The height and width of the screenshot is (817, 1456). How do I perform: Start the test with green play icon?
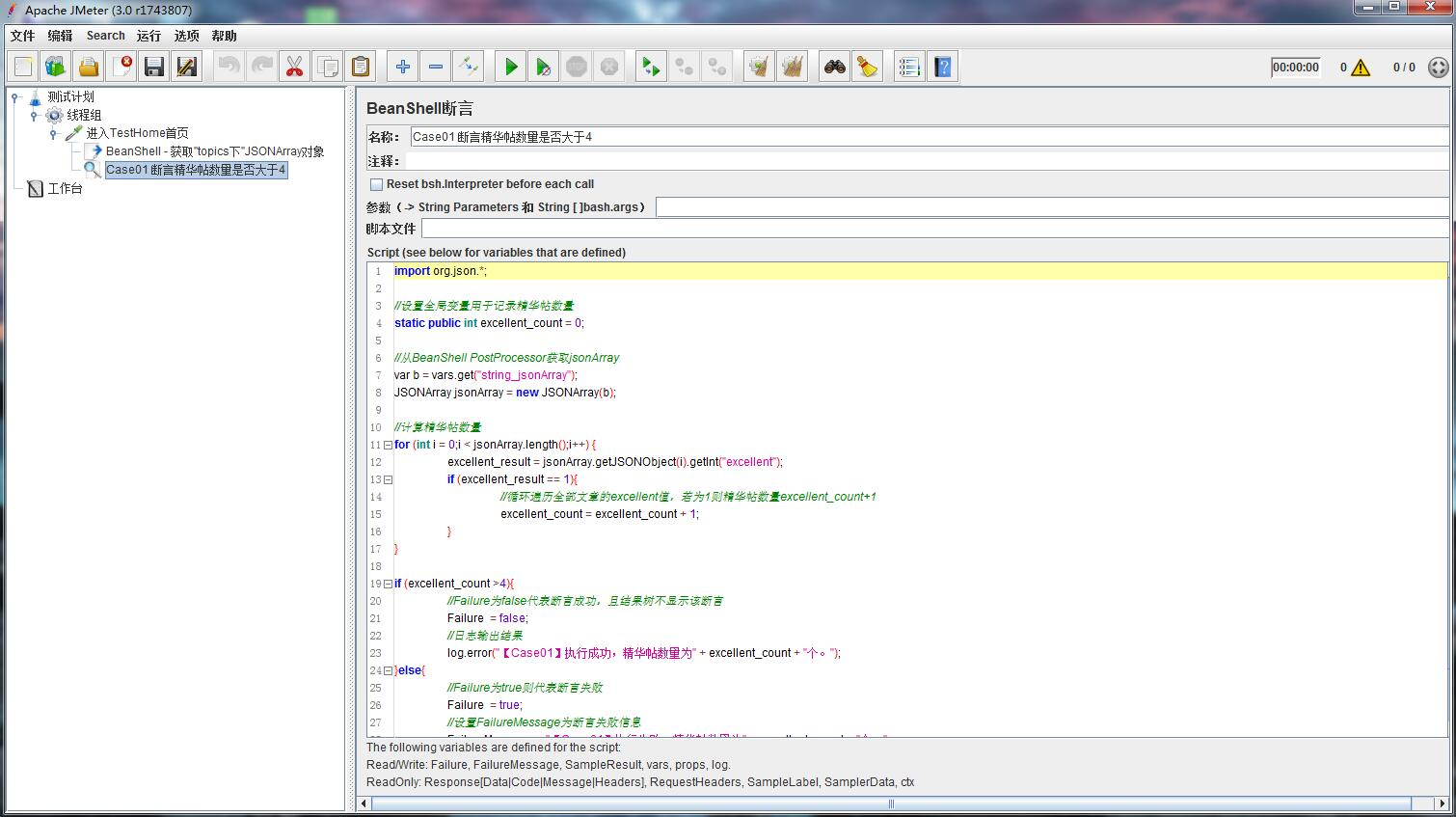(x=511, y=67)
